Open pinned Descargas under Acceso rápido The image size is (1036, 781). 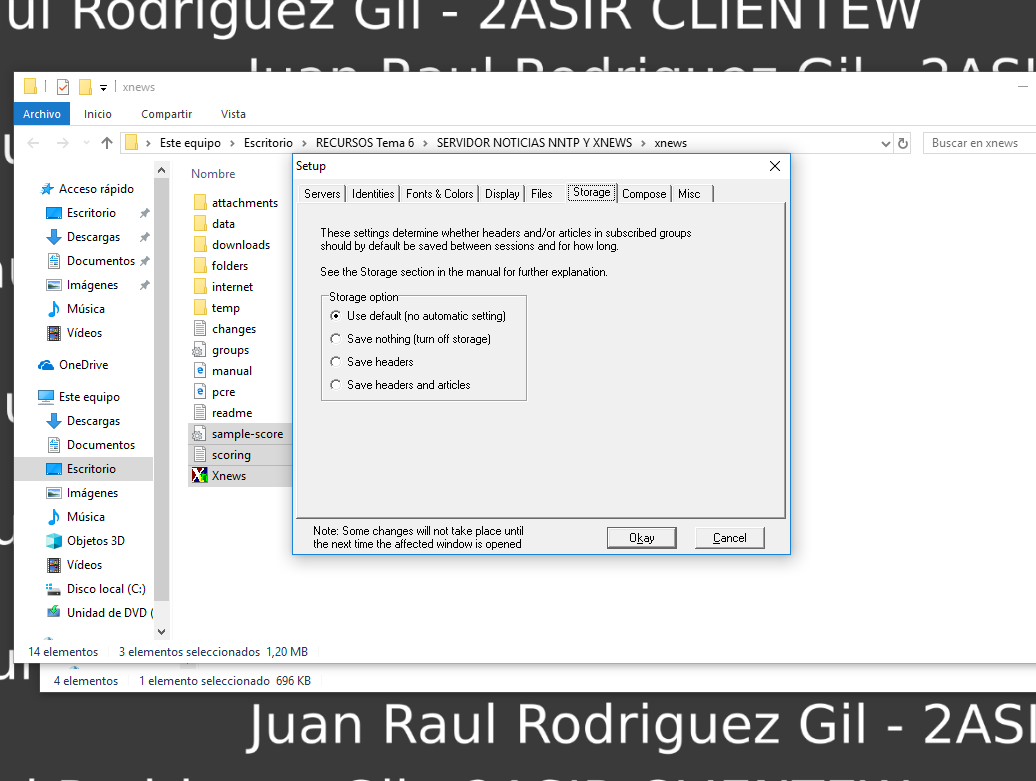tap(93, 237)
